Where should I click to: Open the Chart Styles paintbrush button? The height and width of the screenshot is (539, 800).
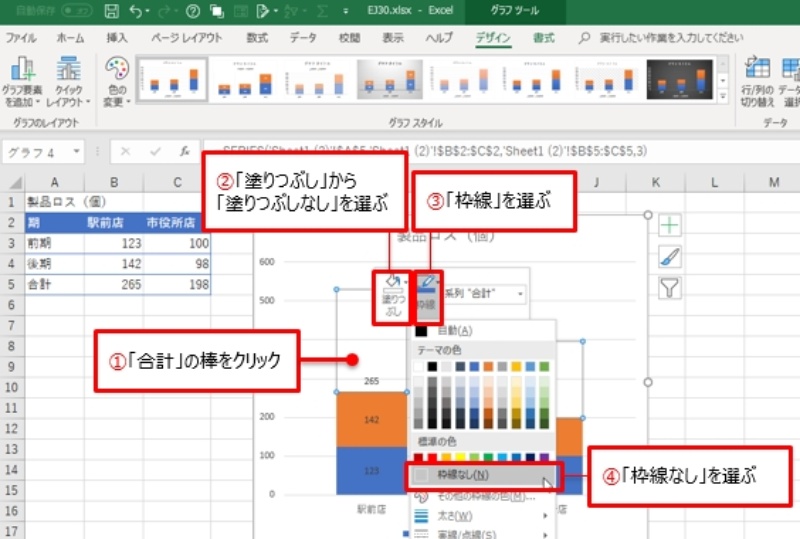point(670,257)
